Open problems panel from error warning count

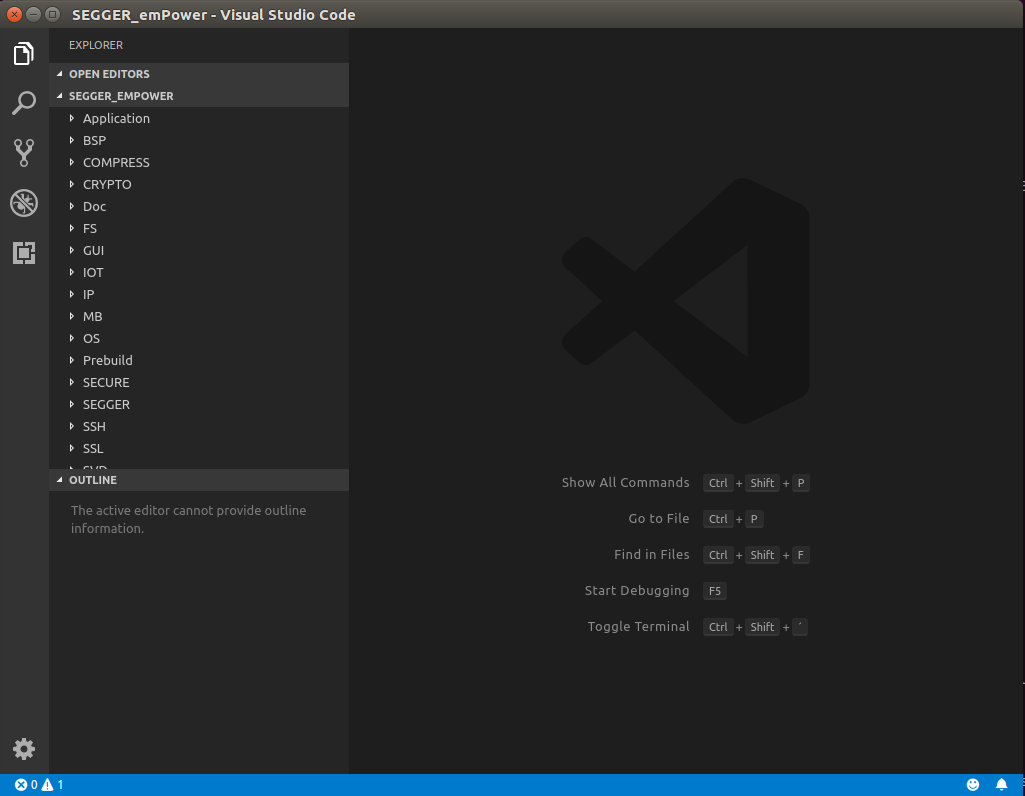click(x=39, y=785)
